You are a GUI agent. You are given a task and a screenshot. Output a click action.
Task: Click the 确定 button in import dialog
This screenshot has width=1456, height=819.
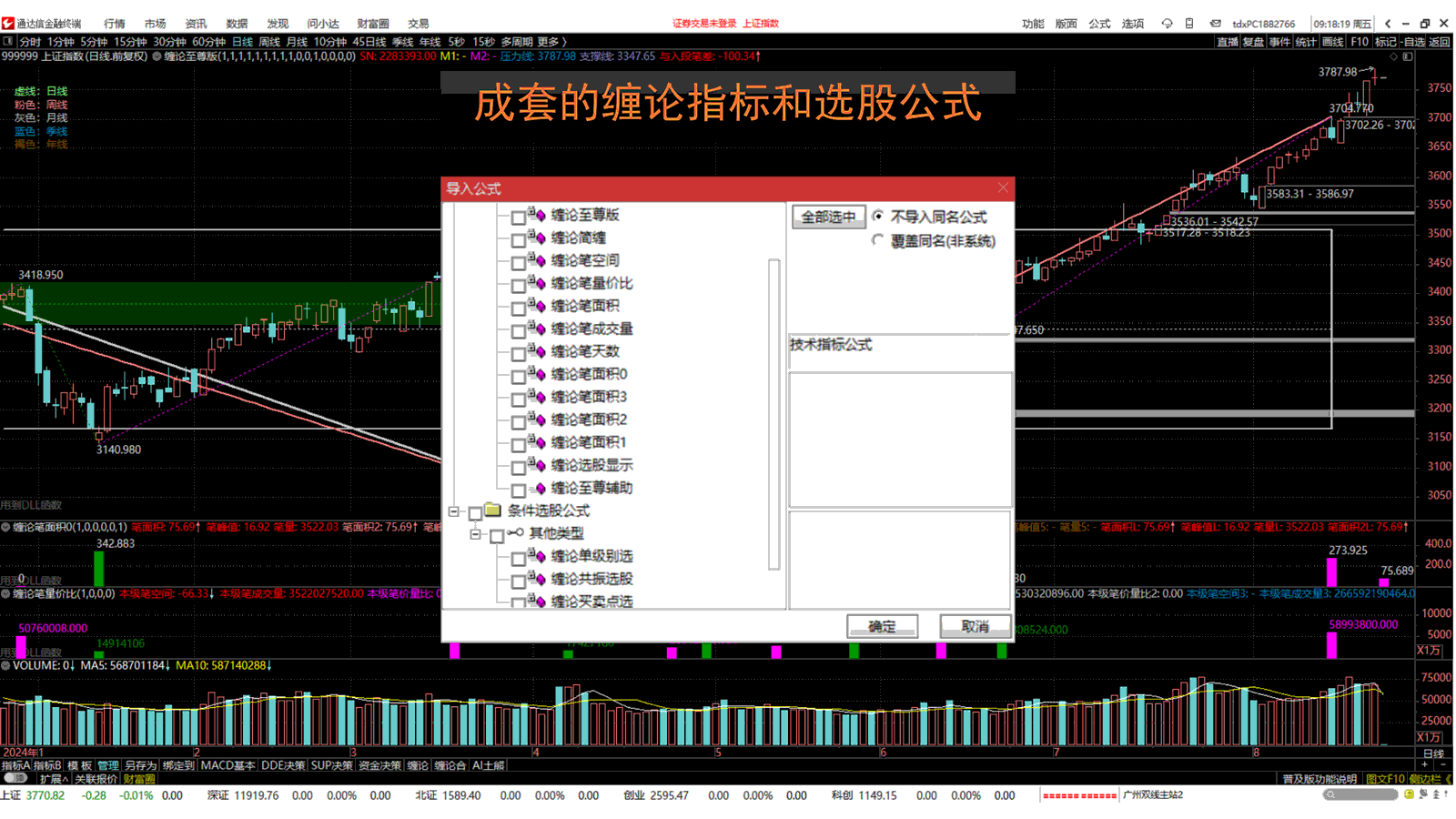click(882, 626)
